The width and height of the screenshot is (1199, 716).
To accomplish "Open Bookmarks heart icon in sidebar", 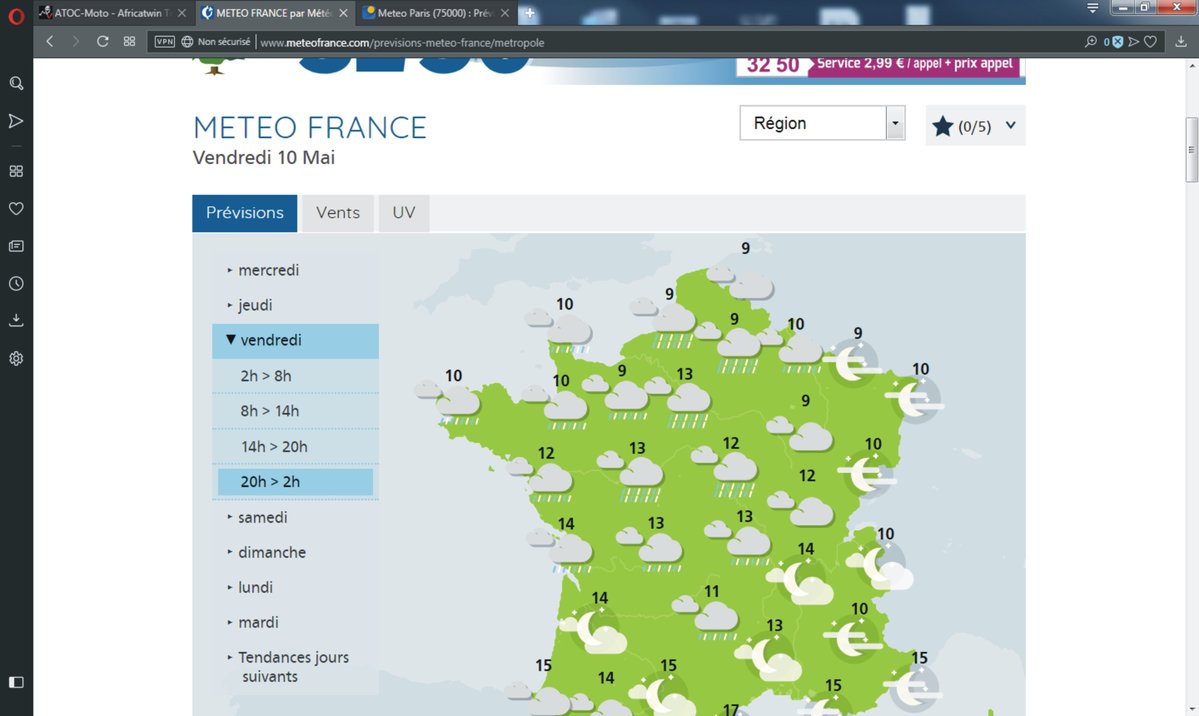I will [16, 208].
